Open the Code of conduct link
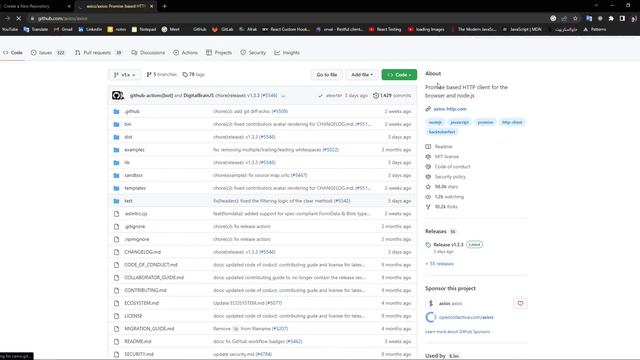This screenshot has width=640, height=360. (x=452, y=167)
